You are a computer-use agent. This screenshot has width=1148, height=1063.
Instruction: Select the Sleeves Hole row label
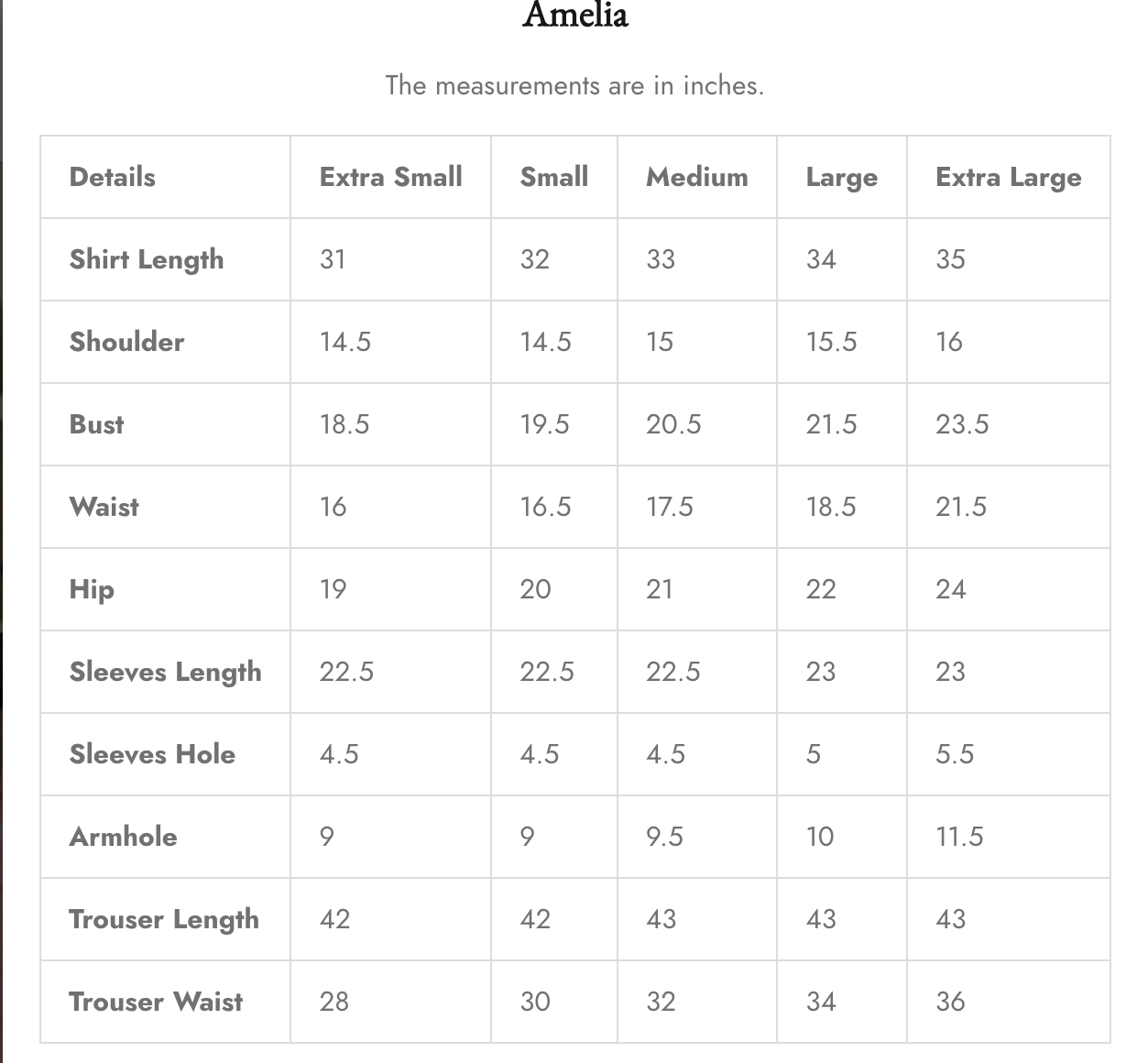152,754
